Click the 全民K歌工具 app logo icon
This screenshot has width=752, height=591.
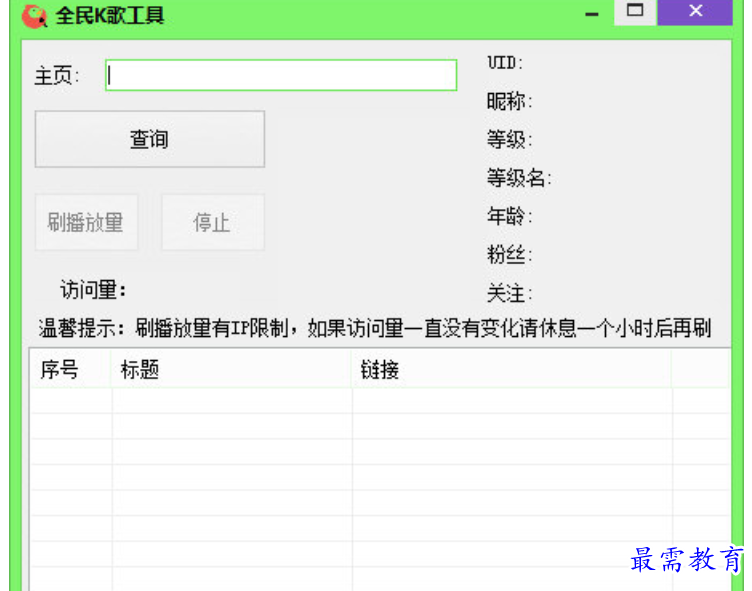point(35,16)
